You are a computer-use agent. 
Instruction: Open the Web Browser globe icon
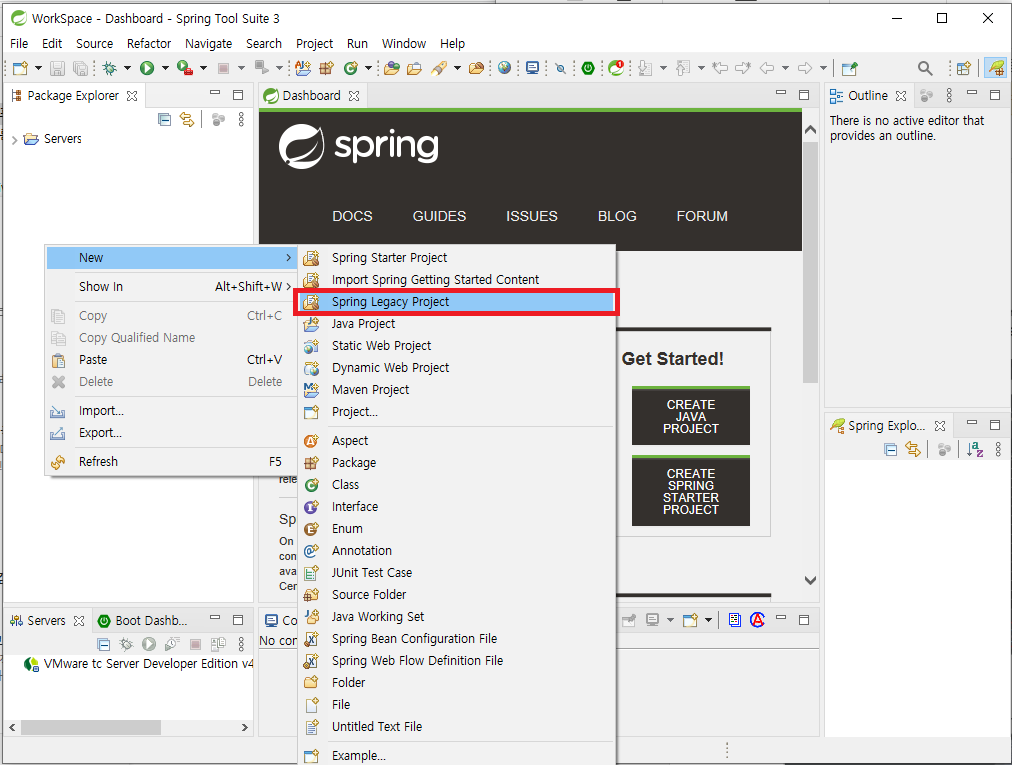505,68
